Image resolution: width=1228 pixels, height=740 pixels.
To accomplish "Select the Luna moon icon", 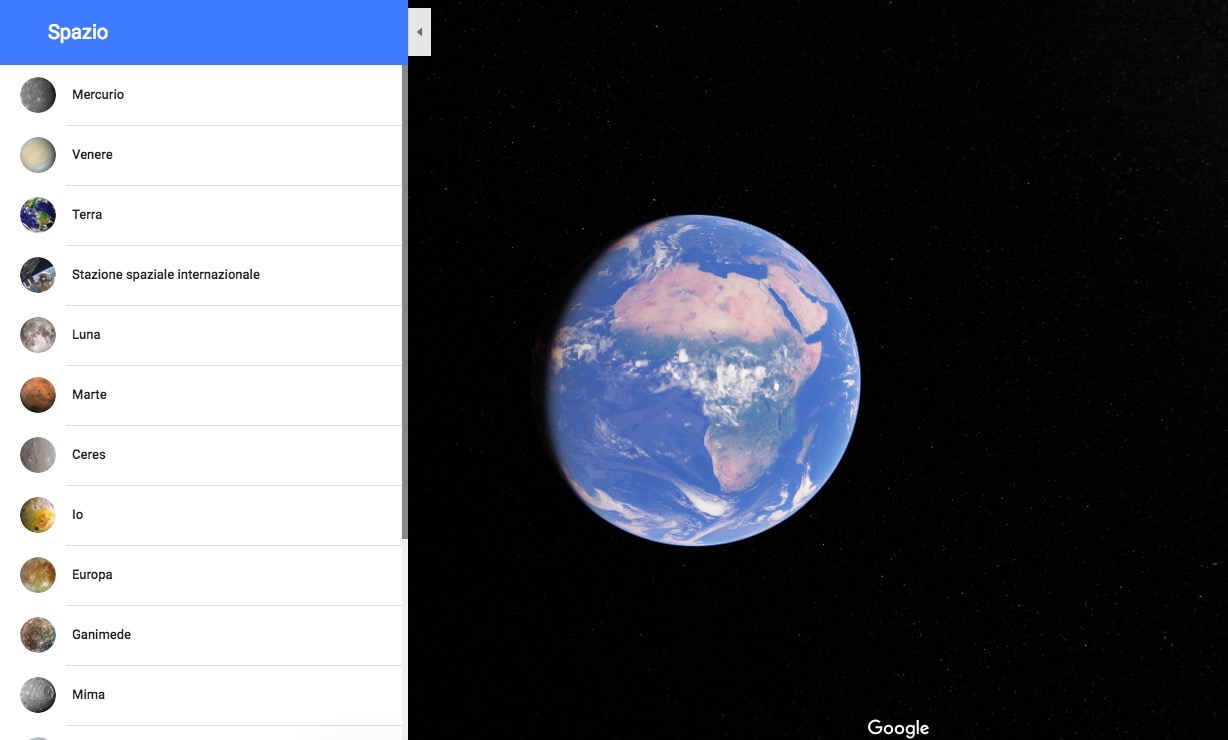I will [x=38, y=335].
